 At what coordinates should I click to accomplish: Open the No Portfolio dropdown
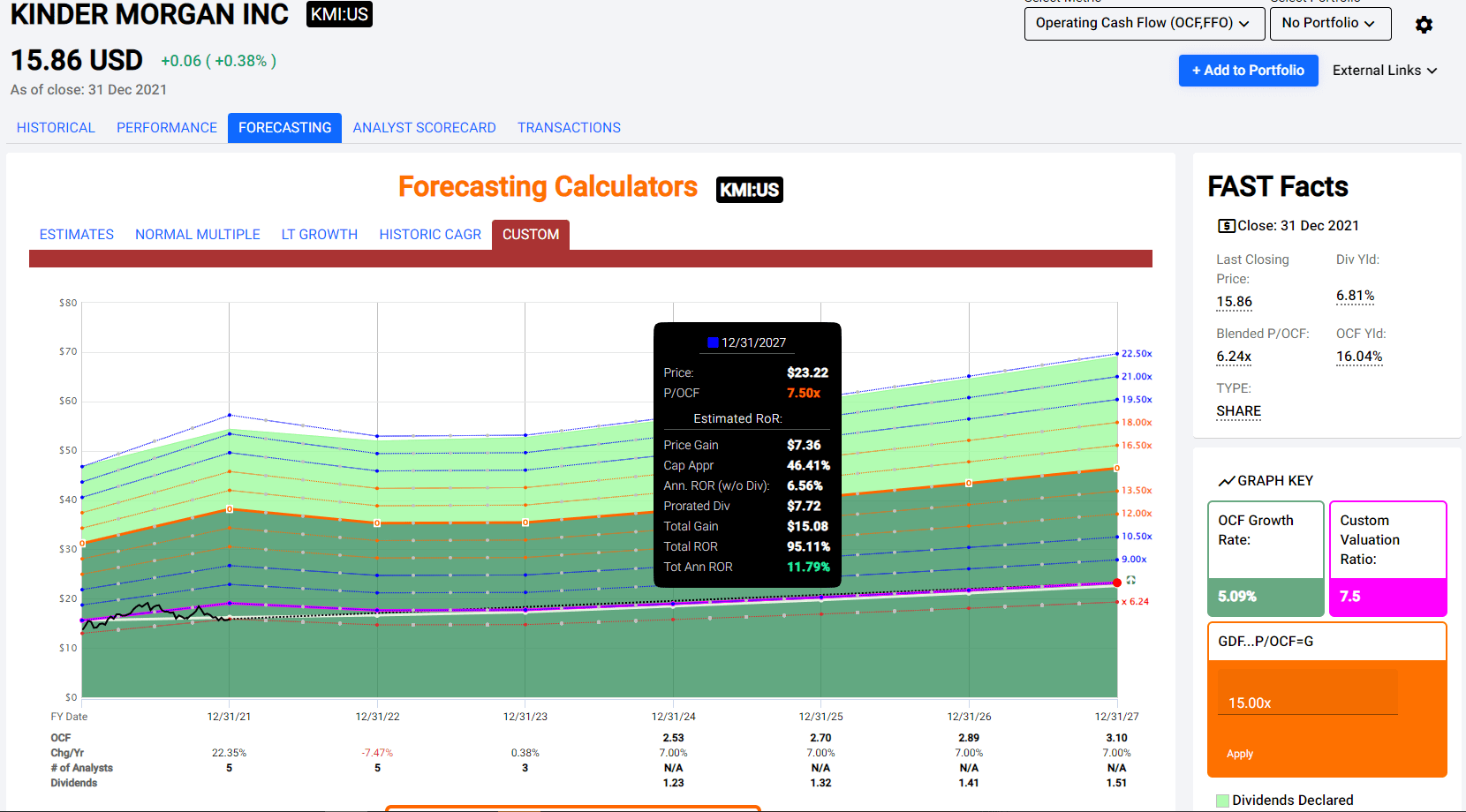(1330, 24)
